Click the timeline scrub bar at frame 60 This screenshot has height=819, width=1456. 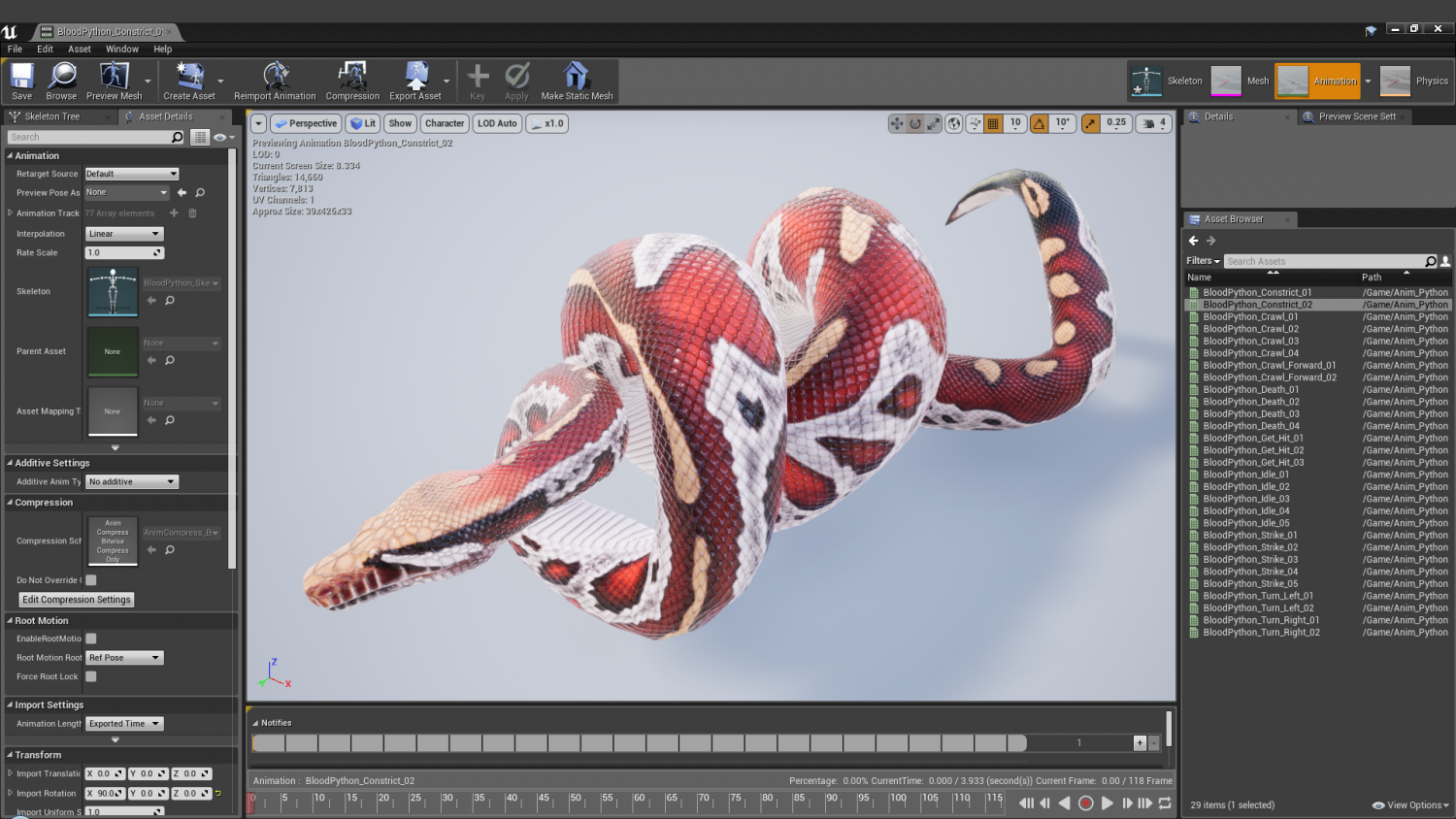pos(635,803)
